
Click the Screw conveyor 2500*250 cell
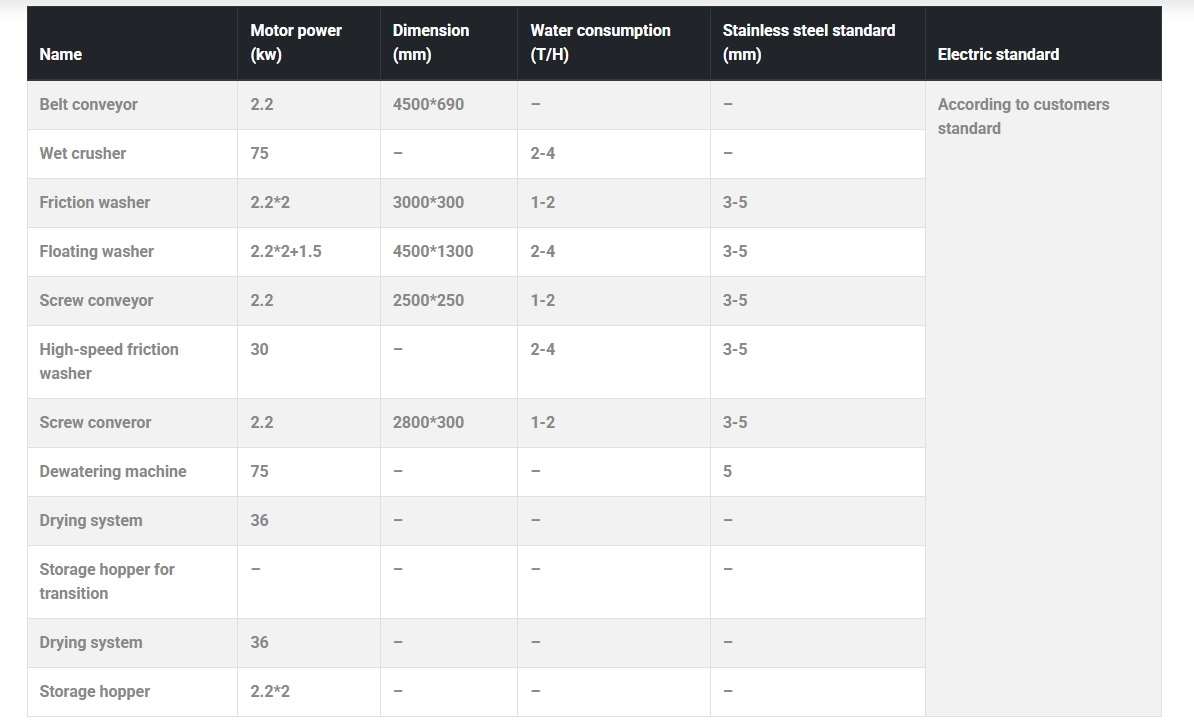pyautogui.click(x=428, y=300)
